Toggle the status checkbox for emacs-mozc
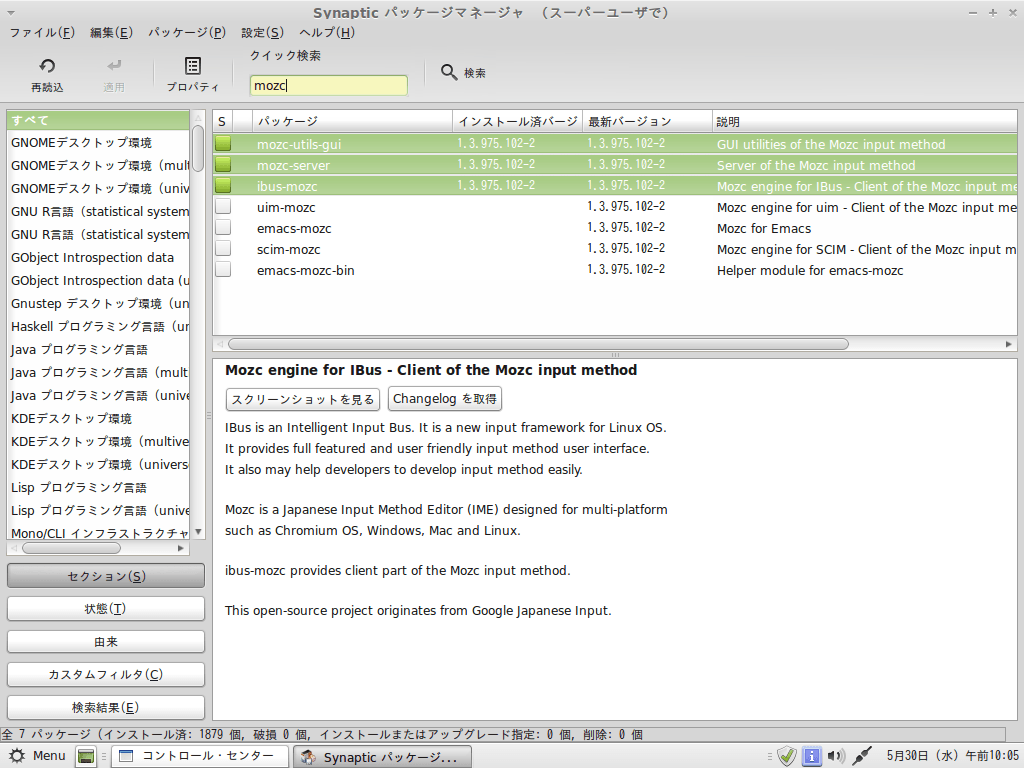Screen dimensions: 1024x768 pos(223,228)
